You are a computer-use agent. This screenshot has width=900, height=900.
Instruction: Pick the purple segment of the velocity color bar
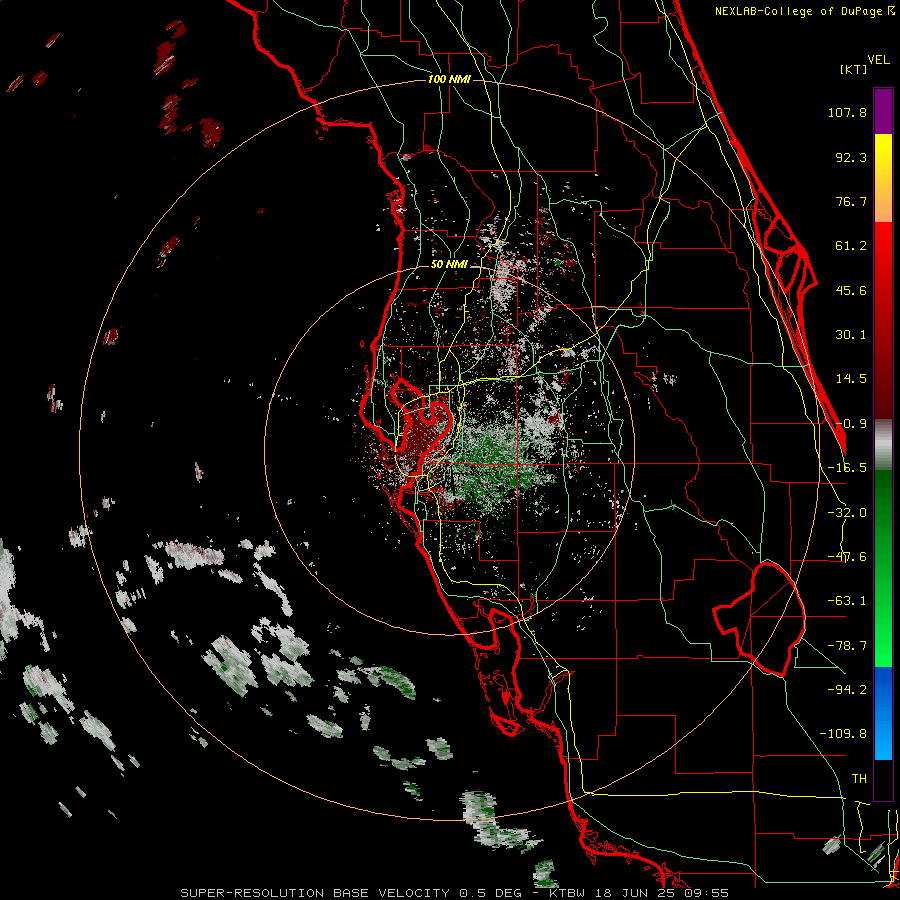(883, 111)
